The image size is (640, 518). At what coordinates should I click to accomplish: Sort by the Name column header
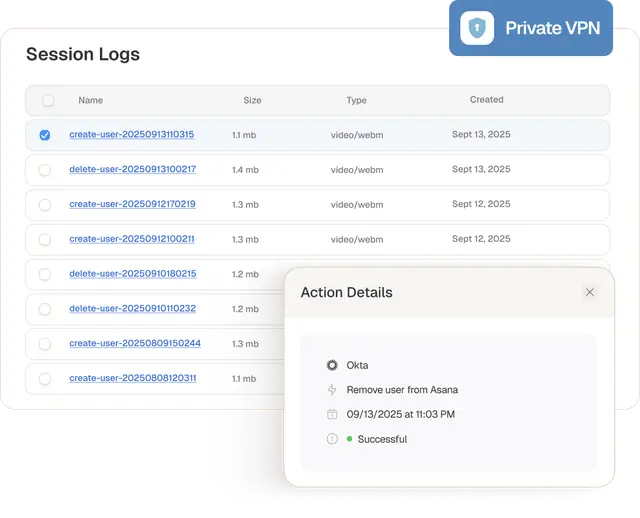click(90, 100)
